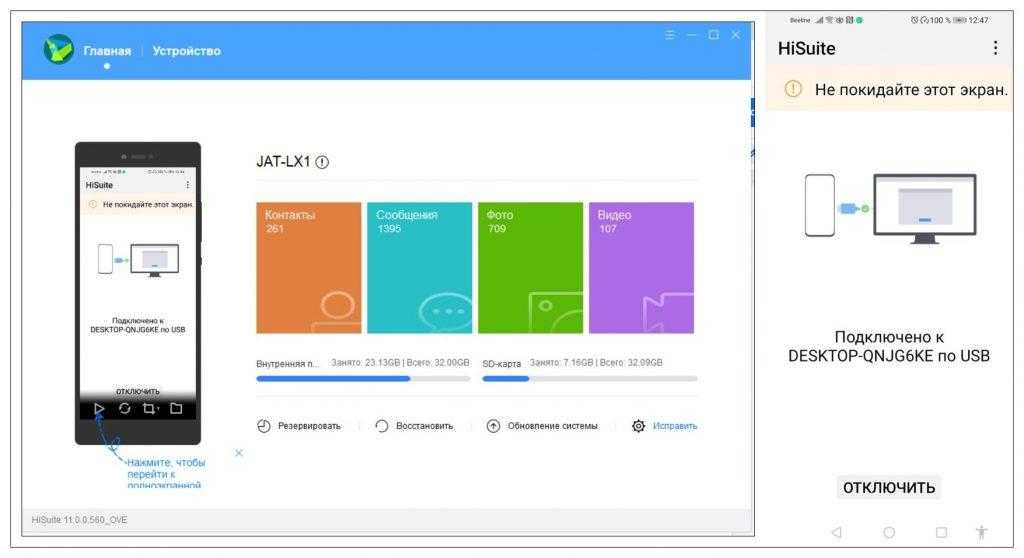This screenshot has height=558, width=1024.
Task: Tap the Android back navigation button
Action: [x=836, y=532]
